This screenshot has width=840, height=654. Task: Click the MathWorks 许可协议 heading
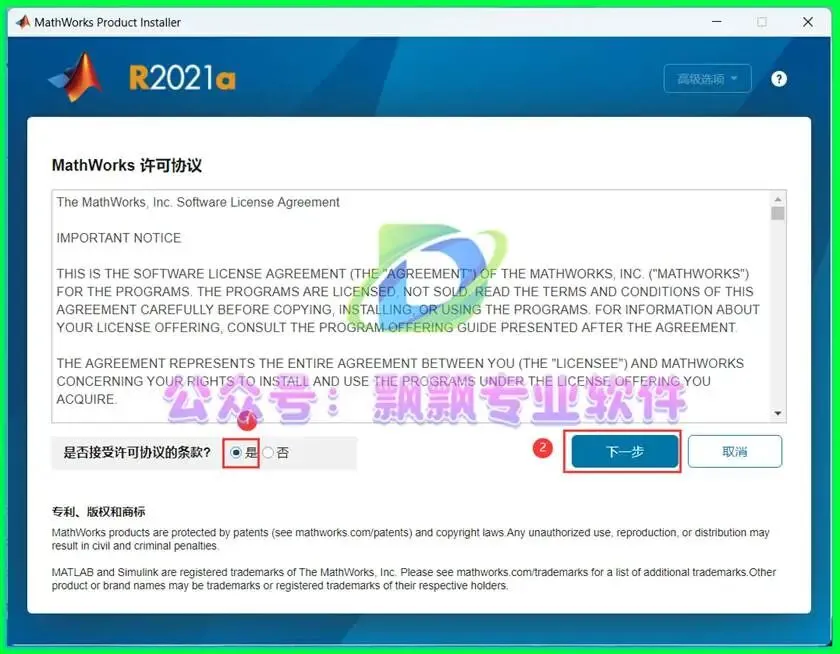click(x=127, y=165)
